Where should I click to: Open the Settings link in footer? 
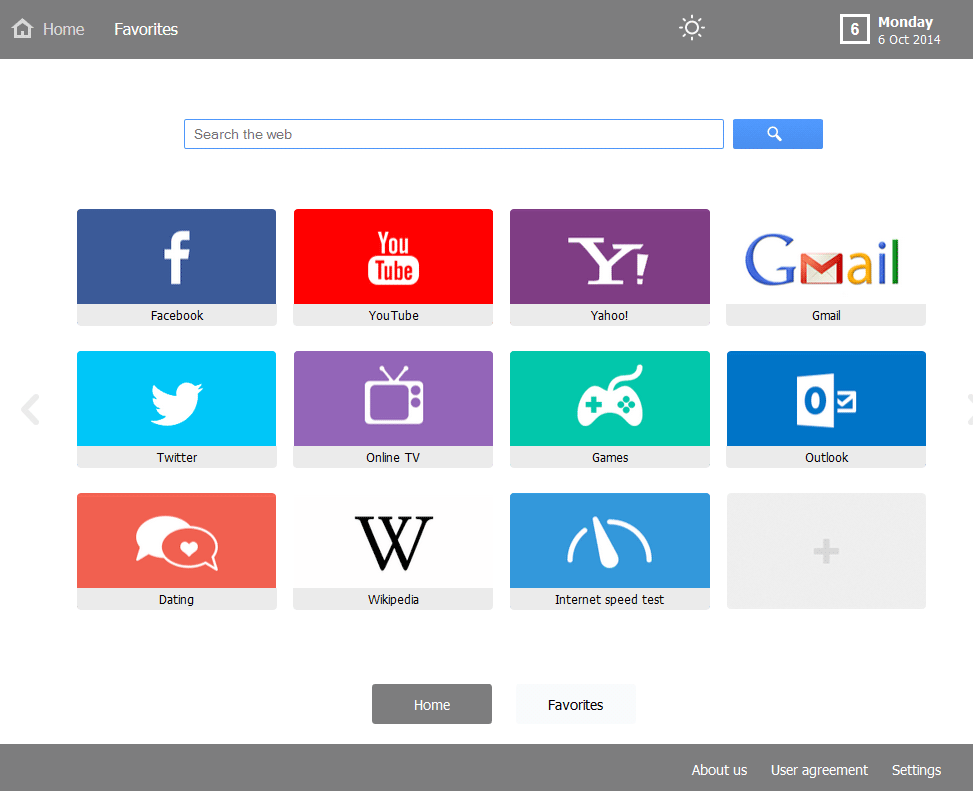(x=916, y=771)
